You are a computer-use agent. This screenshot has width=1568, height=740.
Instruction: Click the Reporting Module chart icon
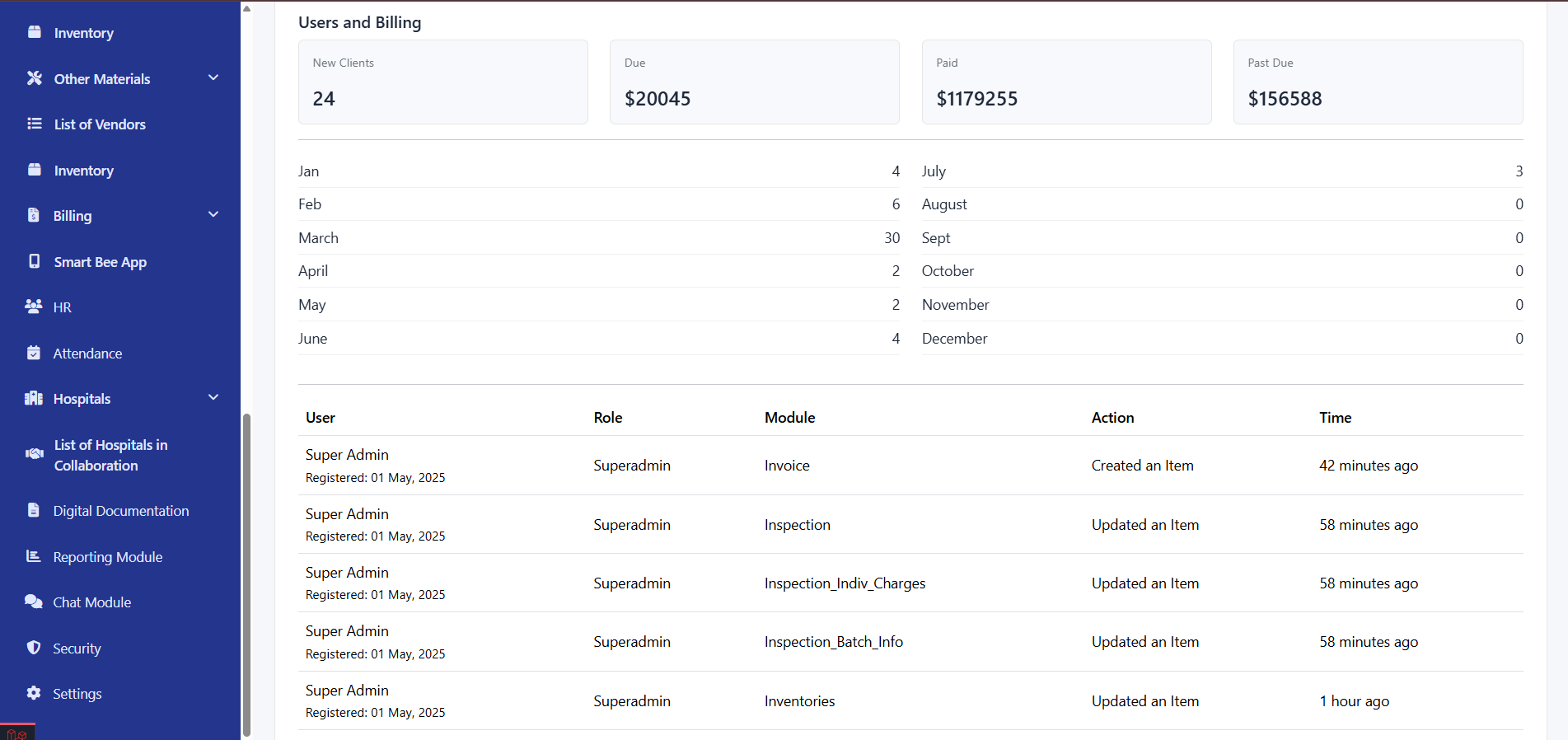pos(34,556)
